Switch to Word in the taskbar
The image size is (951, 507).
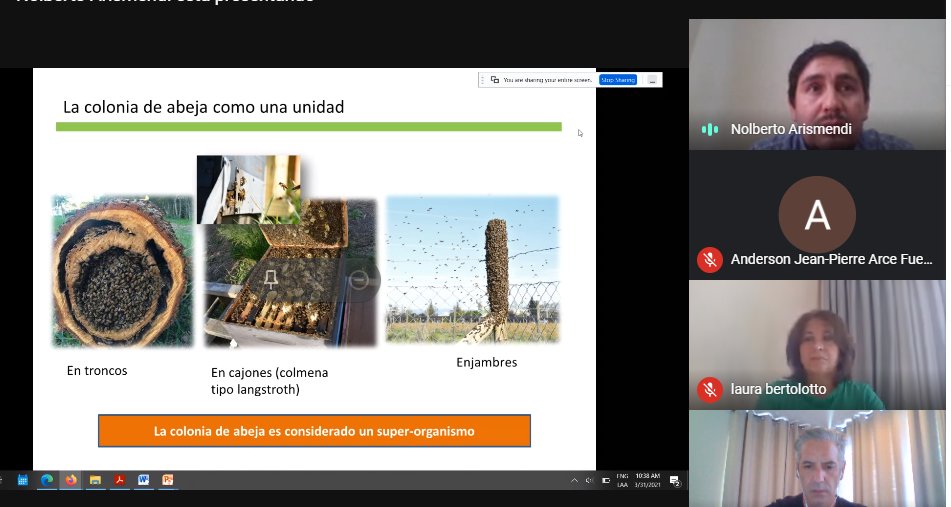click(x=143, y=480)
